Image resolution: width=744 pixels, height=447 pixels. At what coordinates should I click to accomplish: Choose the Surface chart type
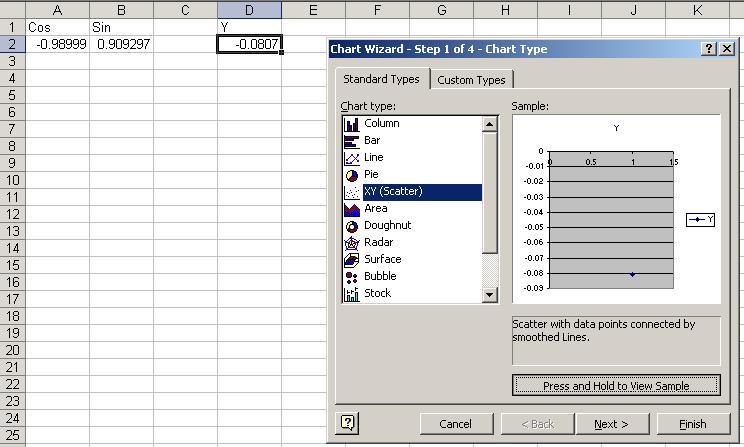click(382, 260)
